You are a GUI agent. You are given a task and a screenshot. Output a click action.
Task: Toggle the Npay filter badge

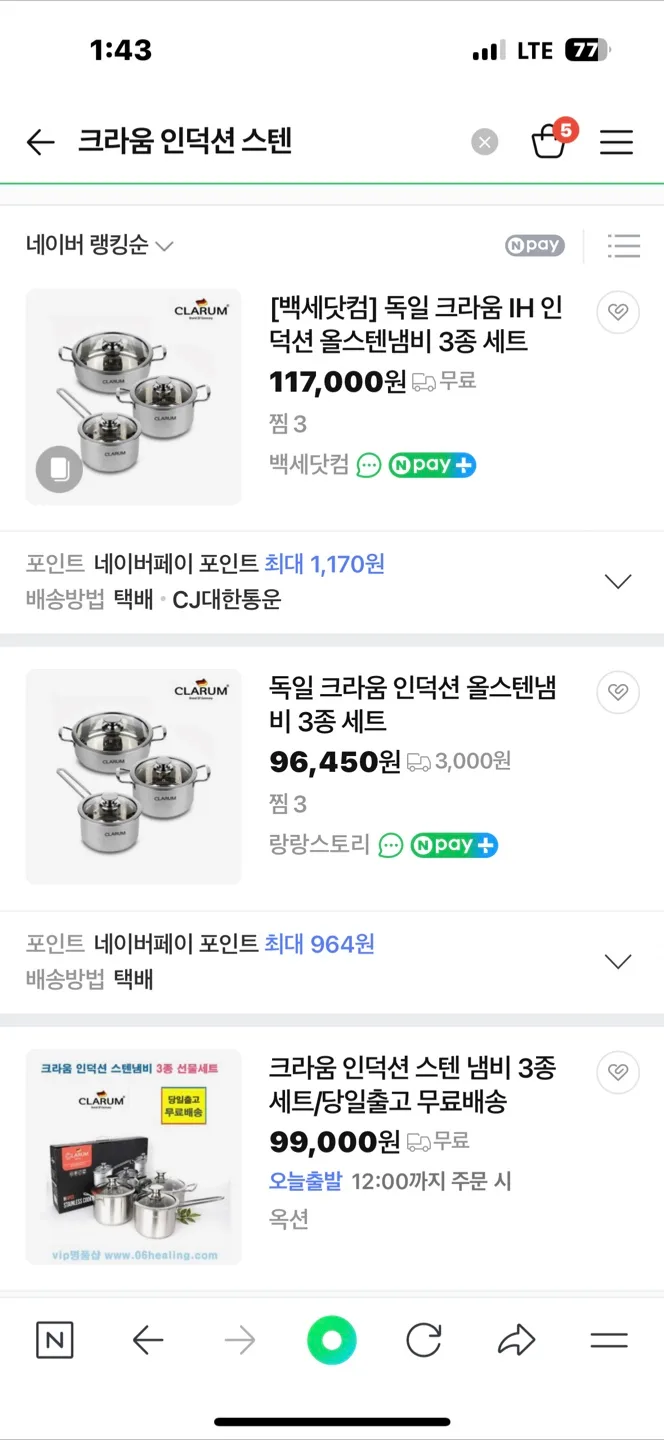click(534, 245)
